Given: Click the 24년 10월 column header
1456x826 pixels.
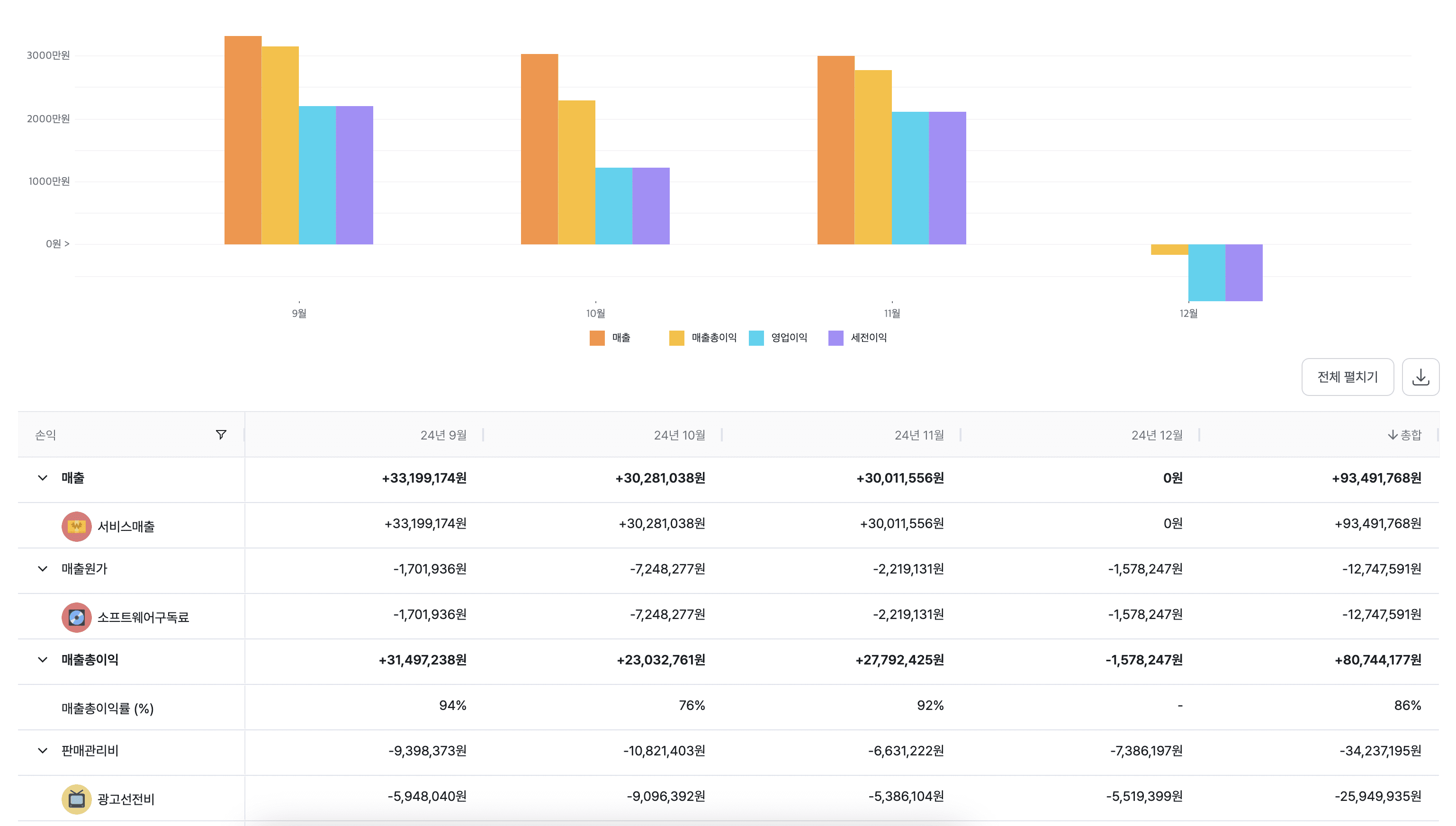Looking at the screenshot, I should tap(679, 435).
